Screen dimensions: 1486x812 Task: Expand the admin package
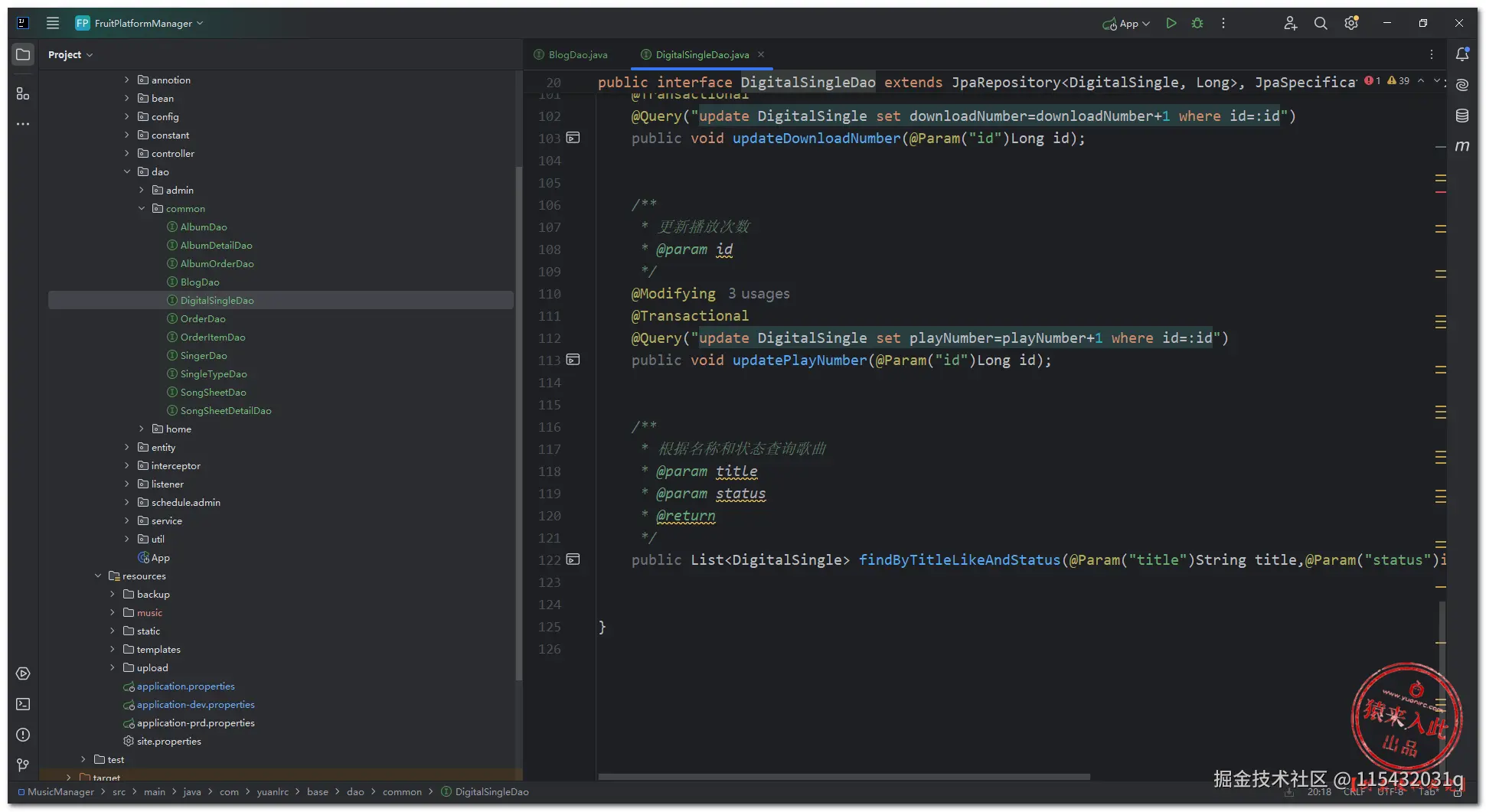(x=142, y=190)
